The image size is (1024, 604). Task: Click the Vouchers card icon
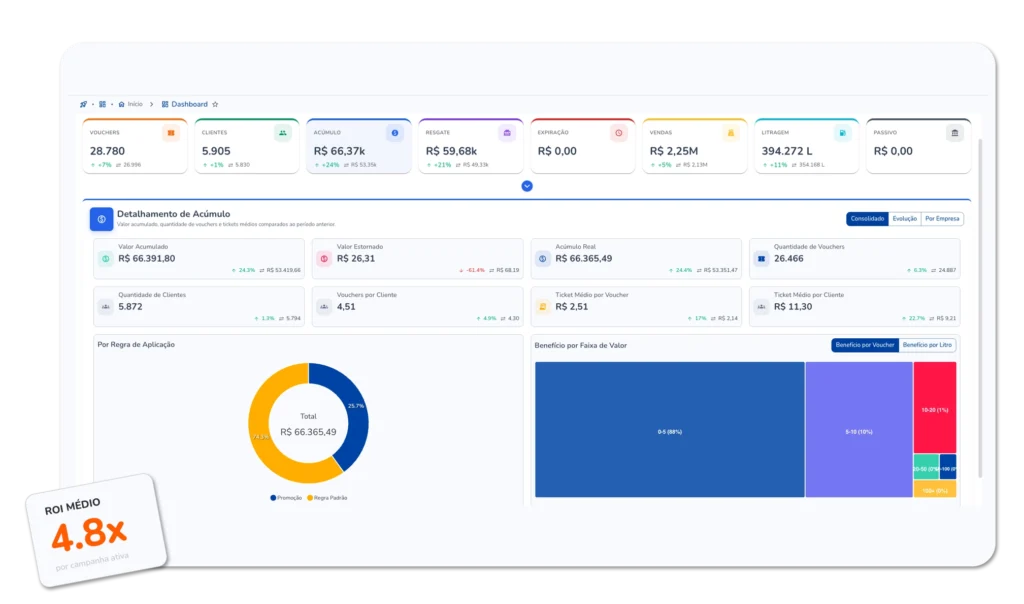click(x=171, y=133)
